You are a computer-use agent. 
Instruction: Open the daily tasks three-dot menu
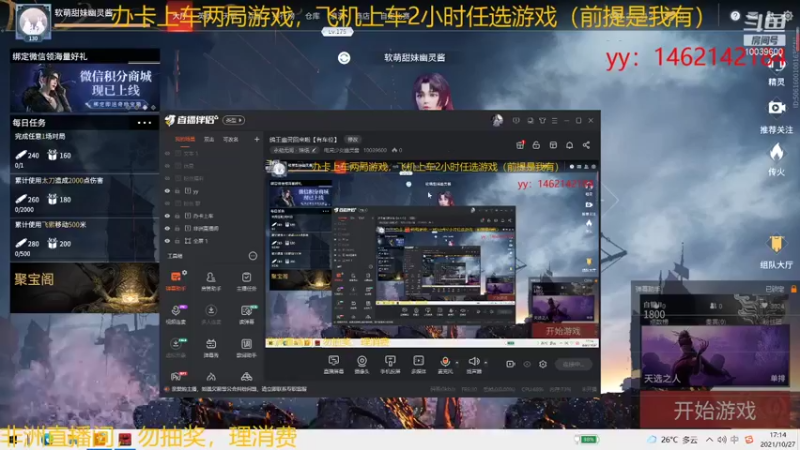[x=144, y=123]
